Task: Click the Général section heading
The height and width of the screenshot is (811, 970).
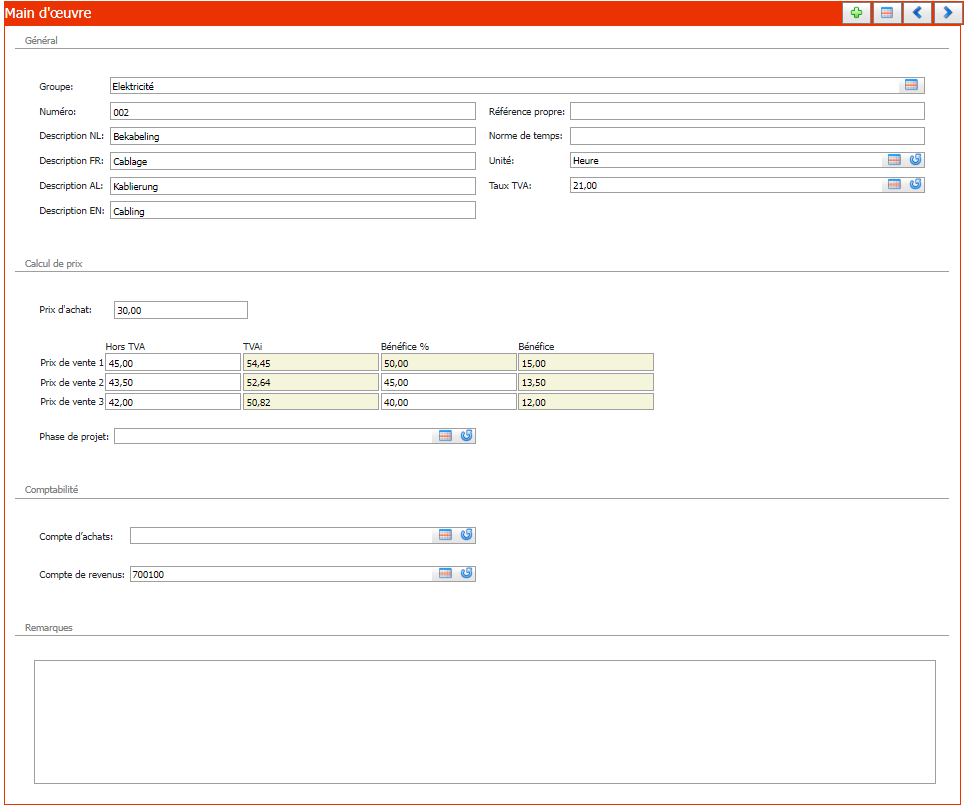Action: [41, 41]
